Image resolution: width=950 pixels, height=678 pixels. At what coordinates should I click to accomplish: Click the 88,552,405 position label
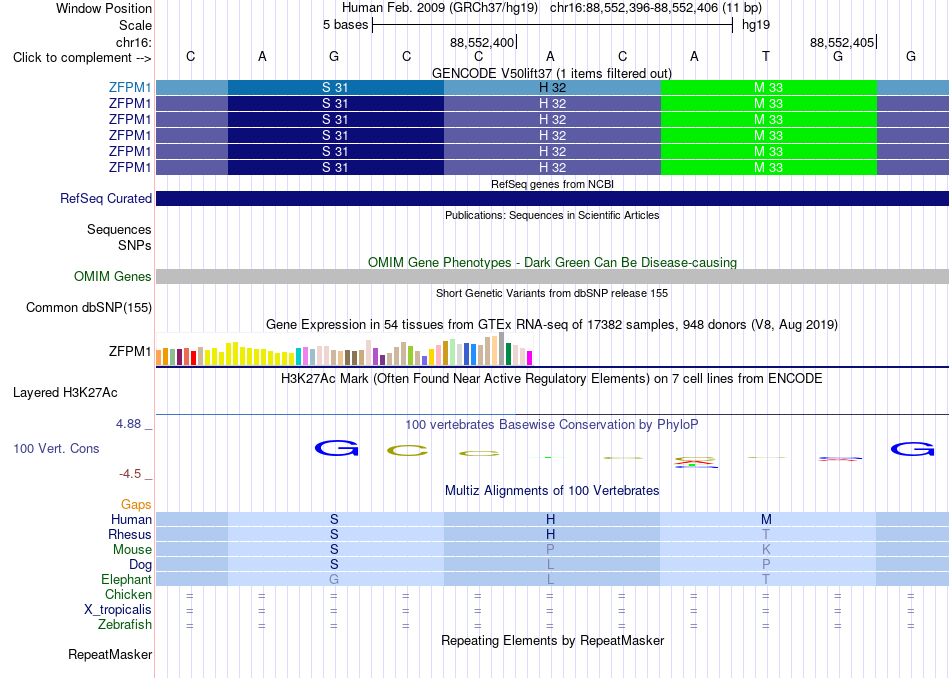[842, 42]
